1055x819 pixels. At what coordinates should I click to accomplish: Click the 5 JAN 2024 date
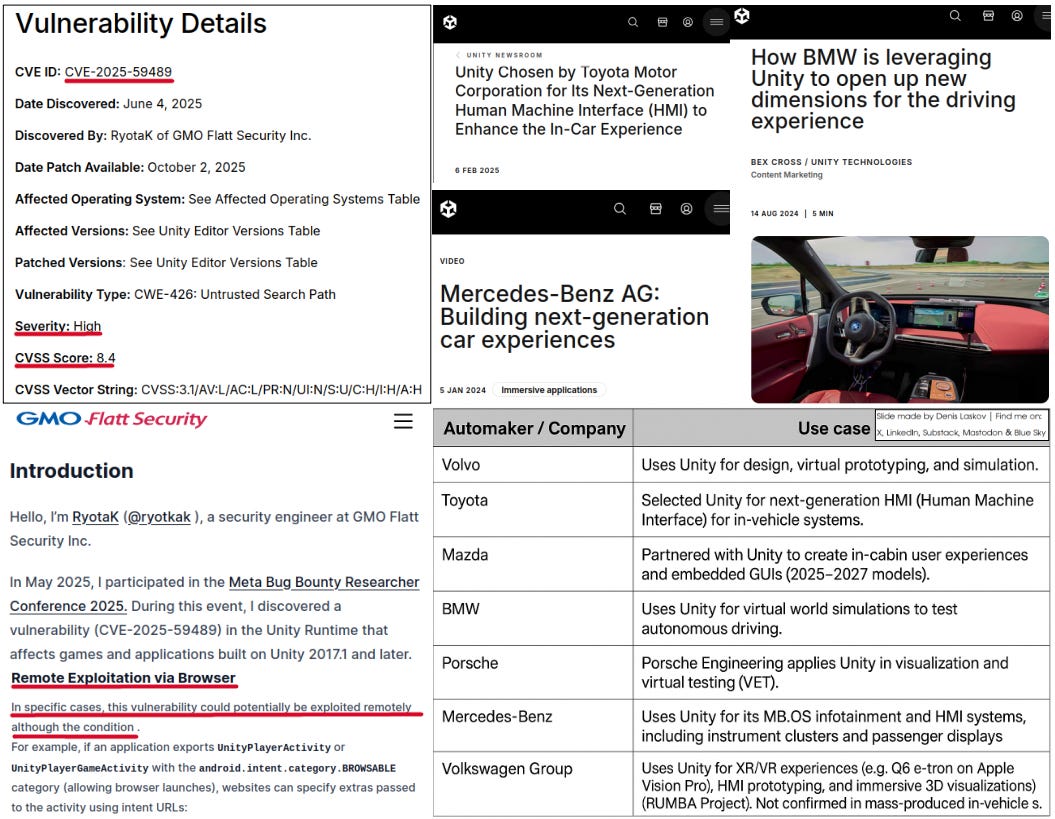(463, 390)
